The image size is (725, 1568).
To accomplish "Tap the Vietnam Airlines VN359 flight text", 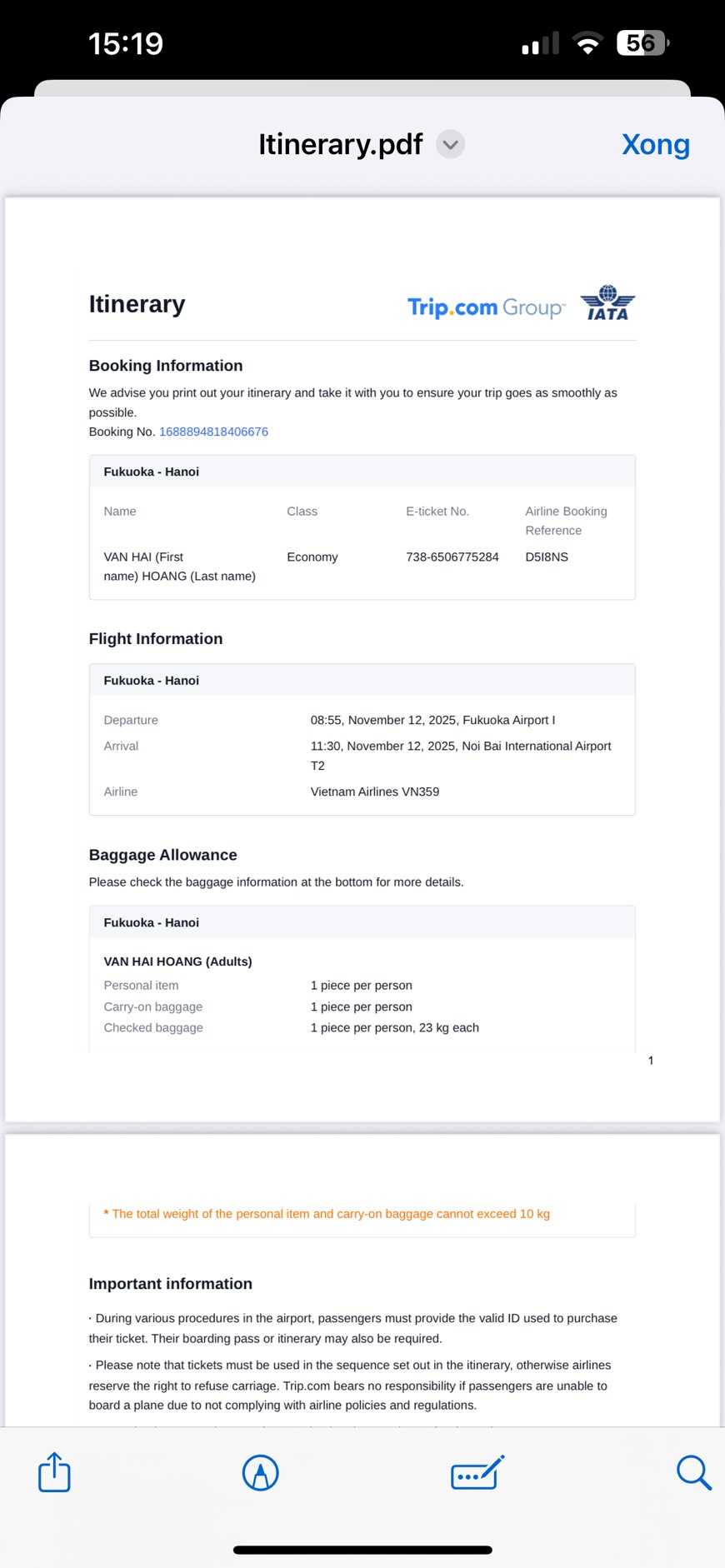I will pos(375,791).
